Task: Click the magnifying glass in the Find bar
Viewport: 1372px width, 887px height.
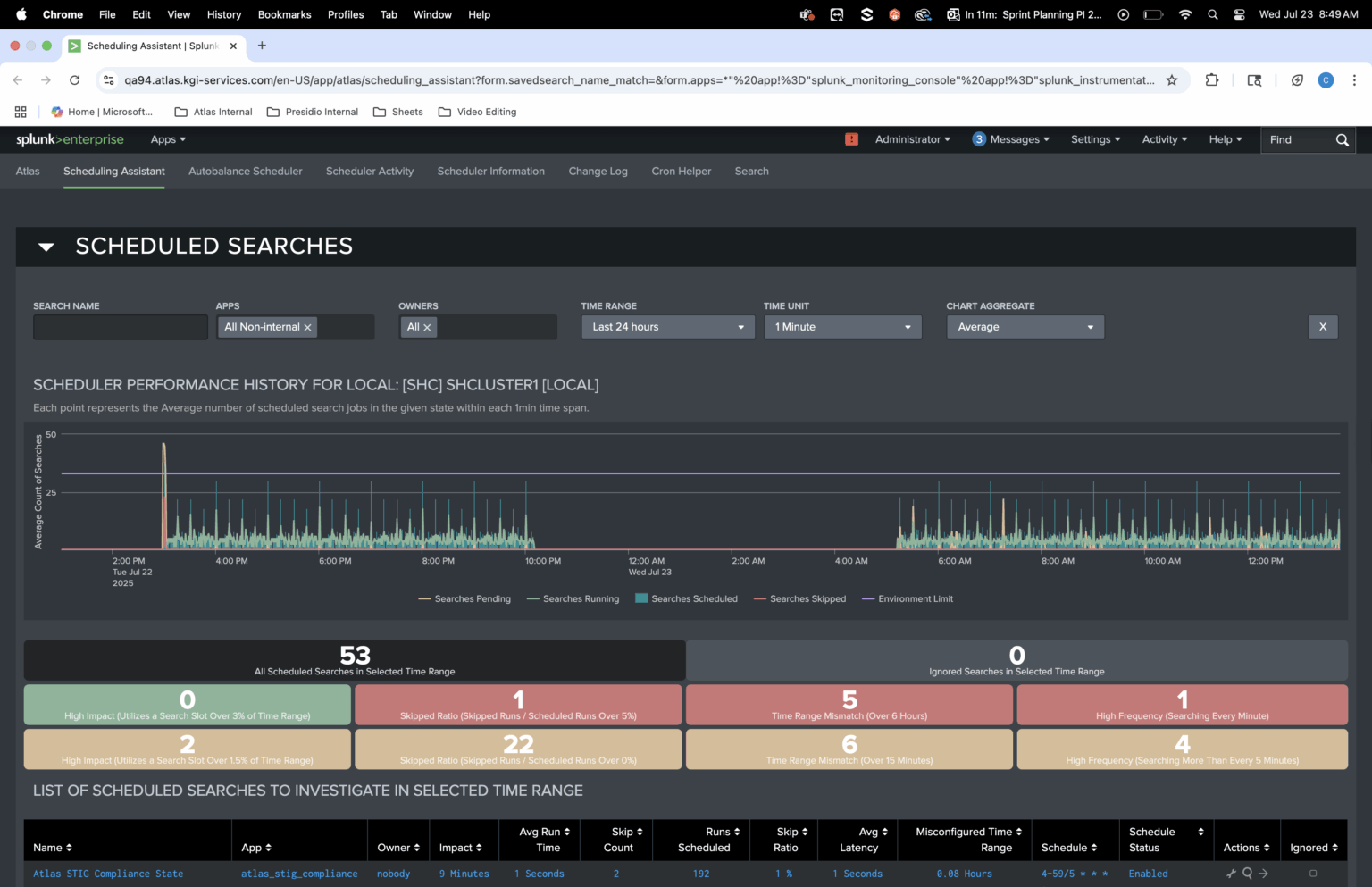Action: point(1343,139)
